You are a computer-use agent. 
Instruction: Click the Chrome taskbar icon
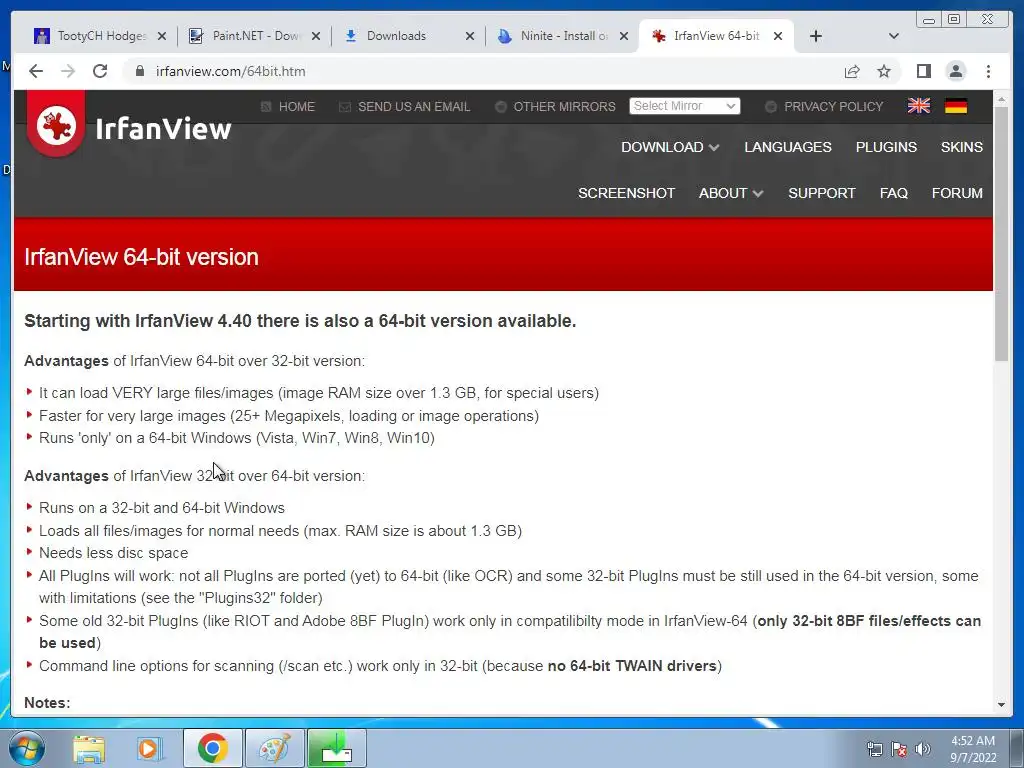pos(213,748)
